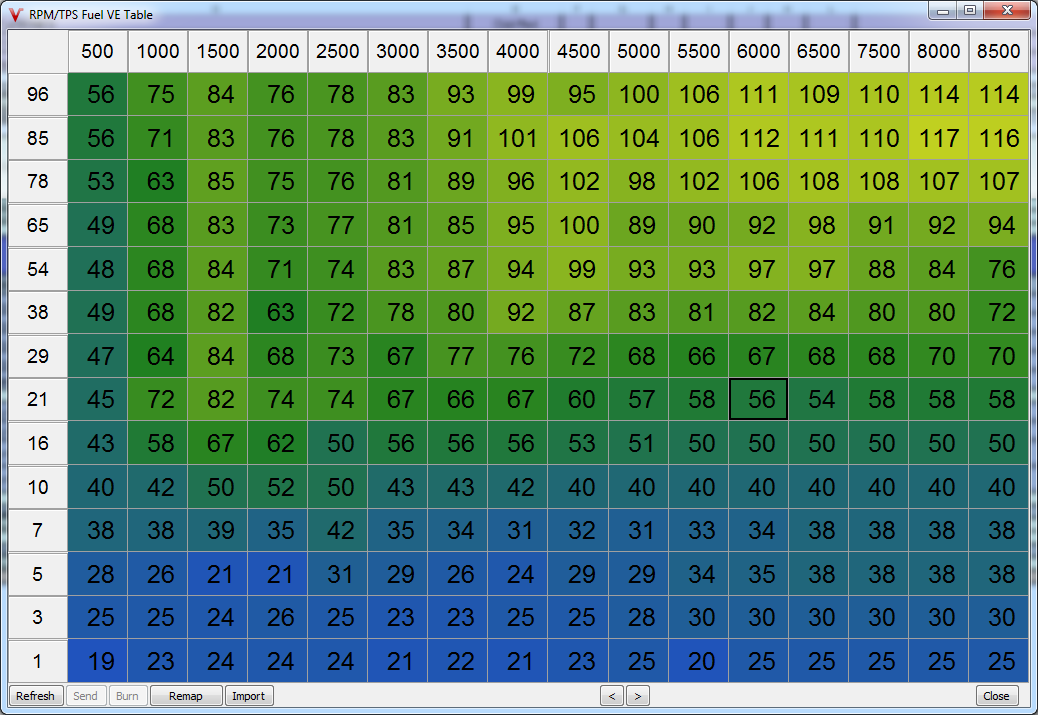This screenshot has height=715, width=1038.
Task: Select cell 35 at 6000 RPM, TPS 5
Action: click(759, 573)
